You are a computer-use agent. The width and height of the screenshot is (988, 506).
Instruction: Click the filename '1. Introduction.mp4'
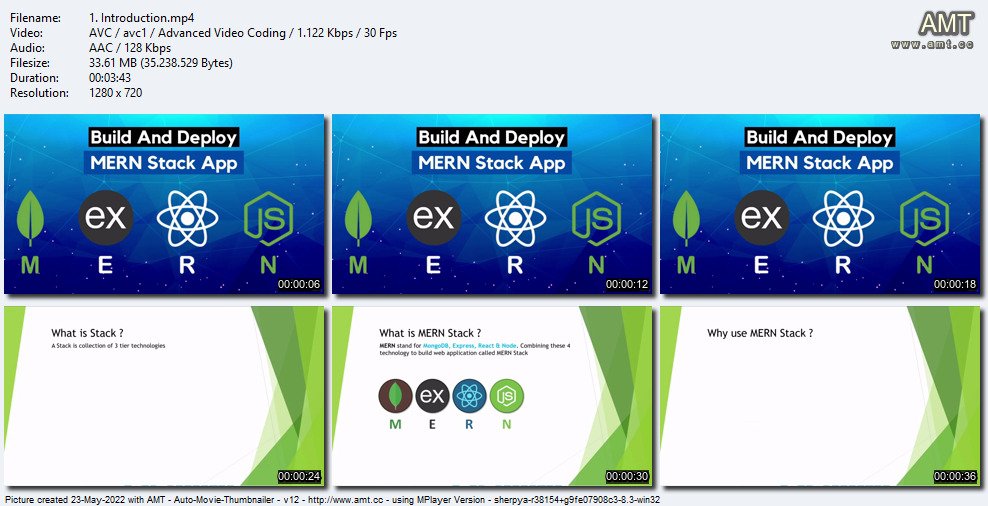tap(142, 18)
